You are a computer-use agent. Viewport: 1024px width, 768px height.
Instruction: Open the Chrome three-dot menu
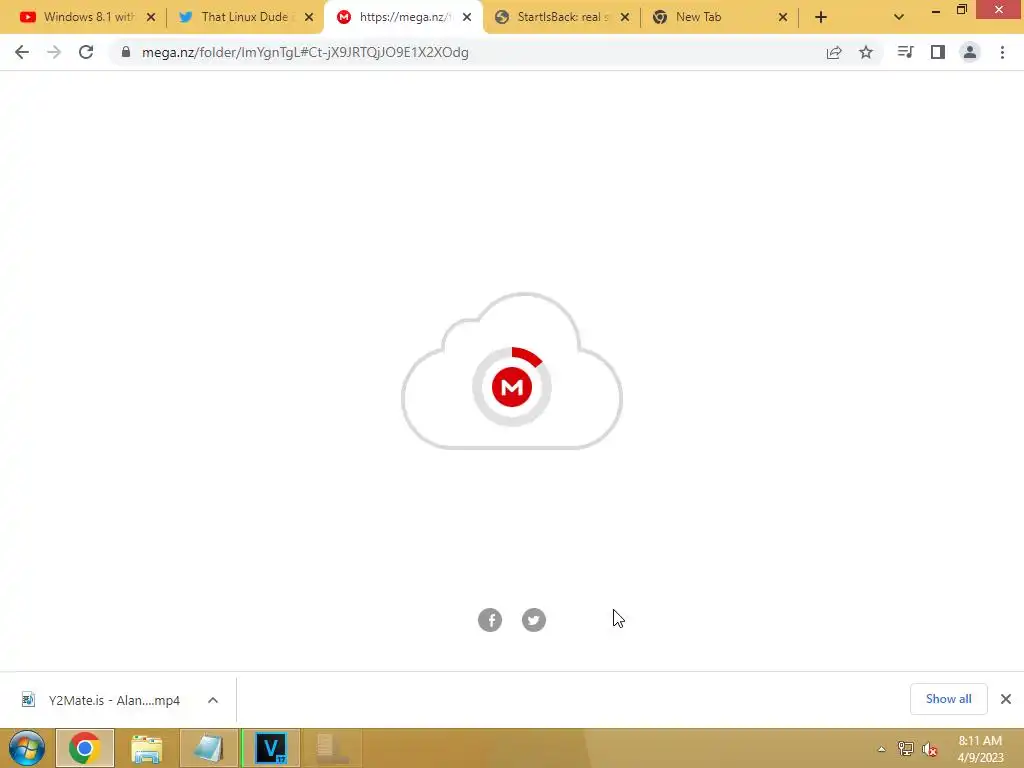point(1002,52)
